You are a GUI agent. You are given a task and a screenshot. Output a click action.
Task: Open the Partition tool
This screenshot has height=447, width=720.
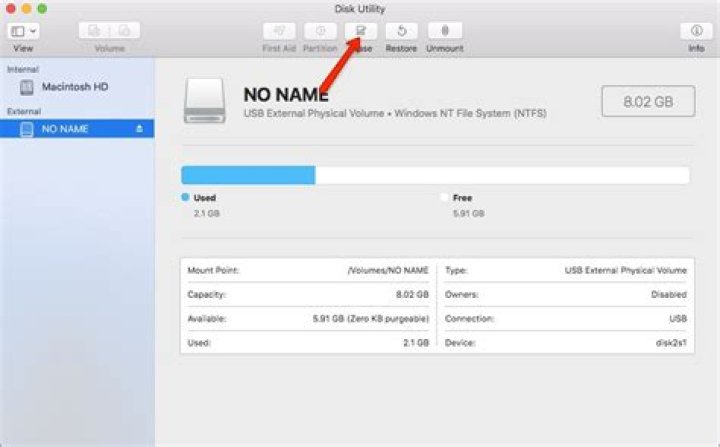pyautogui.click(x=320, y=31)
